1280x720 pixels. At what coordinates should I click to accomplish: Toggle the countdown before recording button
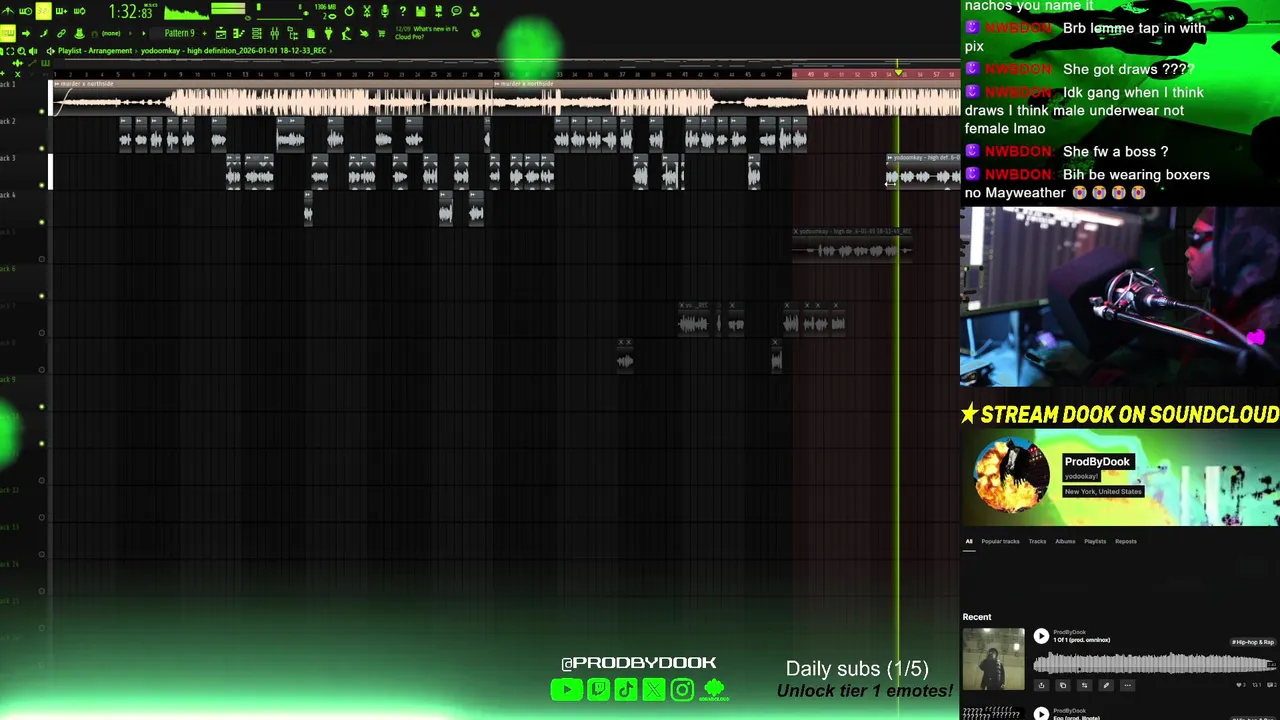pos(43,11)
